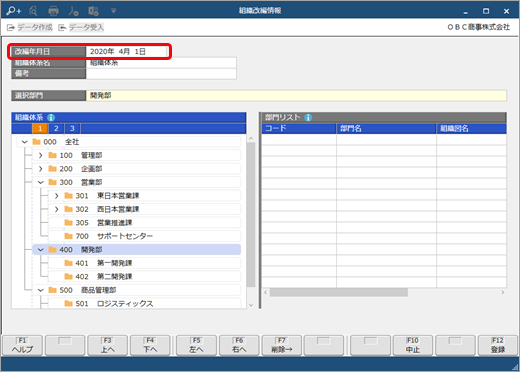Click folder icon of 700 サポートセンター
The width and height of the screenshot is (520, 372).
click(x=68, y=236)
